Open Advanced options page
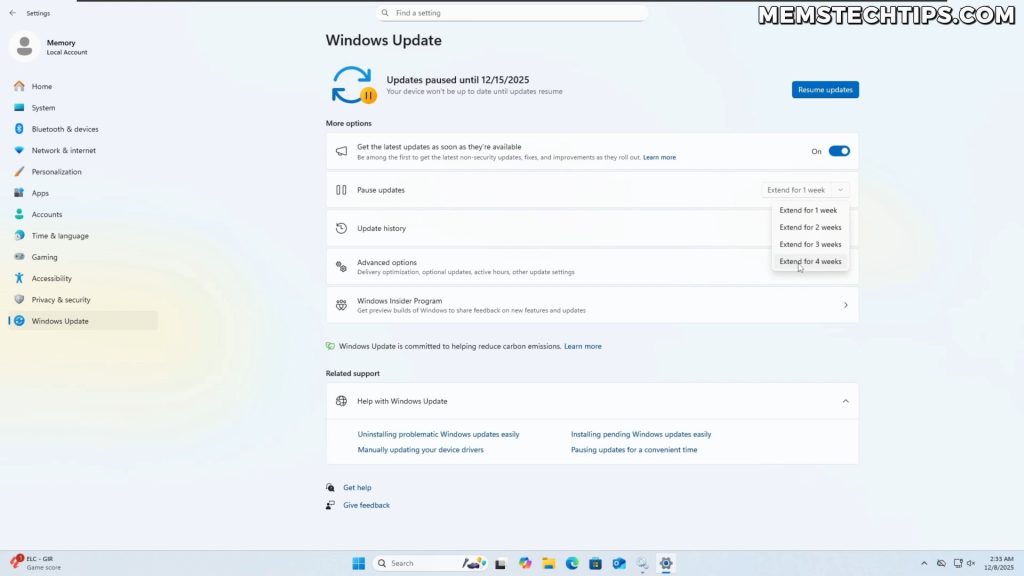The height and width of the screenshot is (576, 1024). [592, 265]
